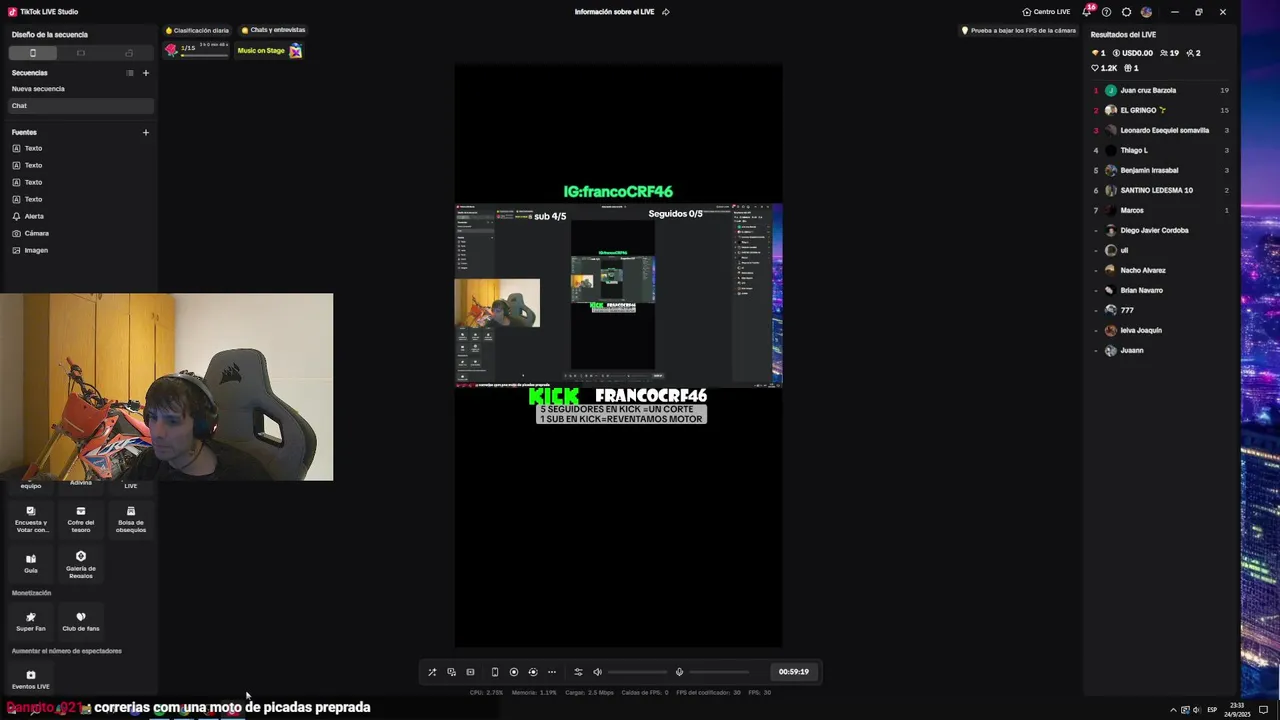Open the three-dots more options
Viewport: 1280px width, 720px height.
point(552,672)
